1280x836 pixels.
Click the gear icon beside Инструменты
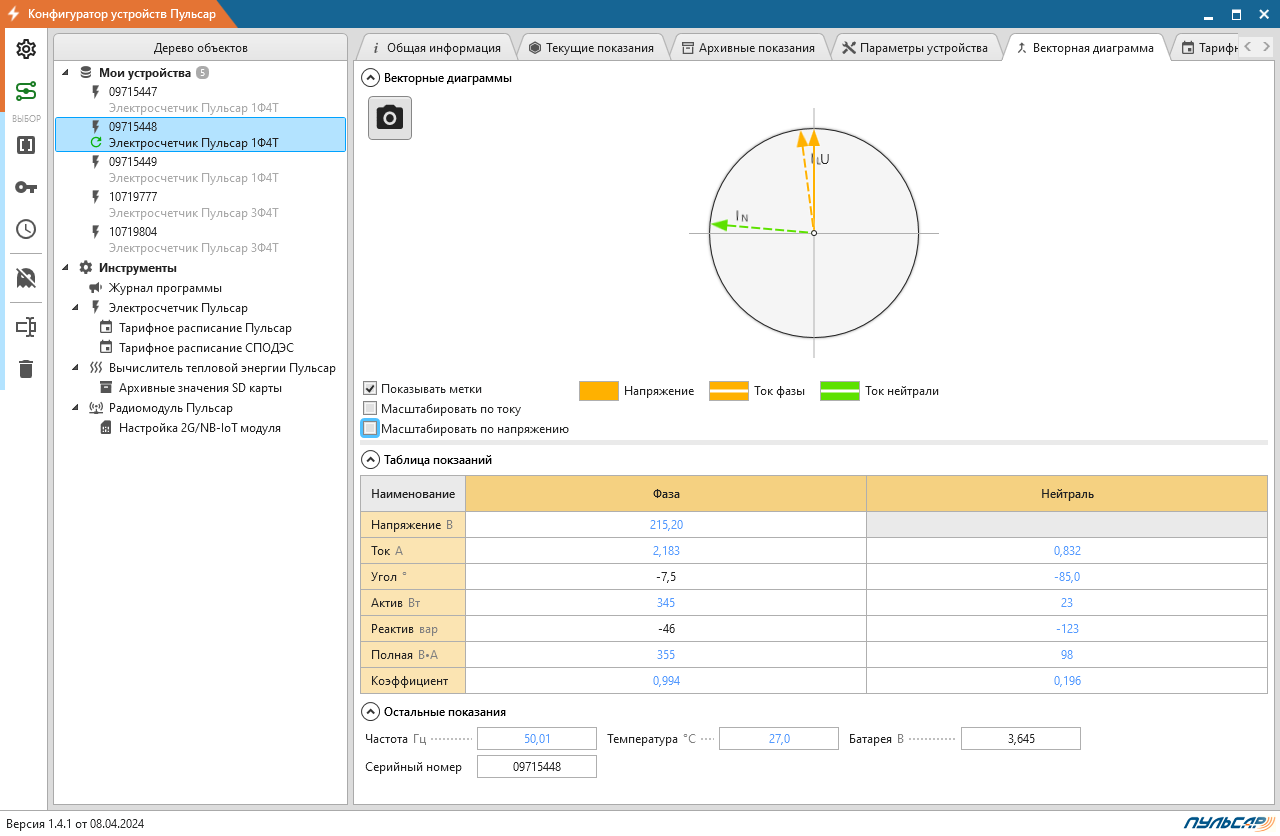86,268
